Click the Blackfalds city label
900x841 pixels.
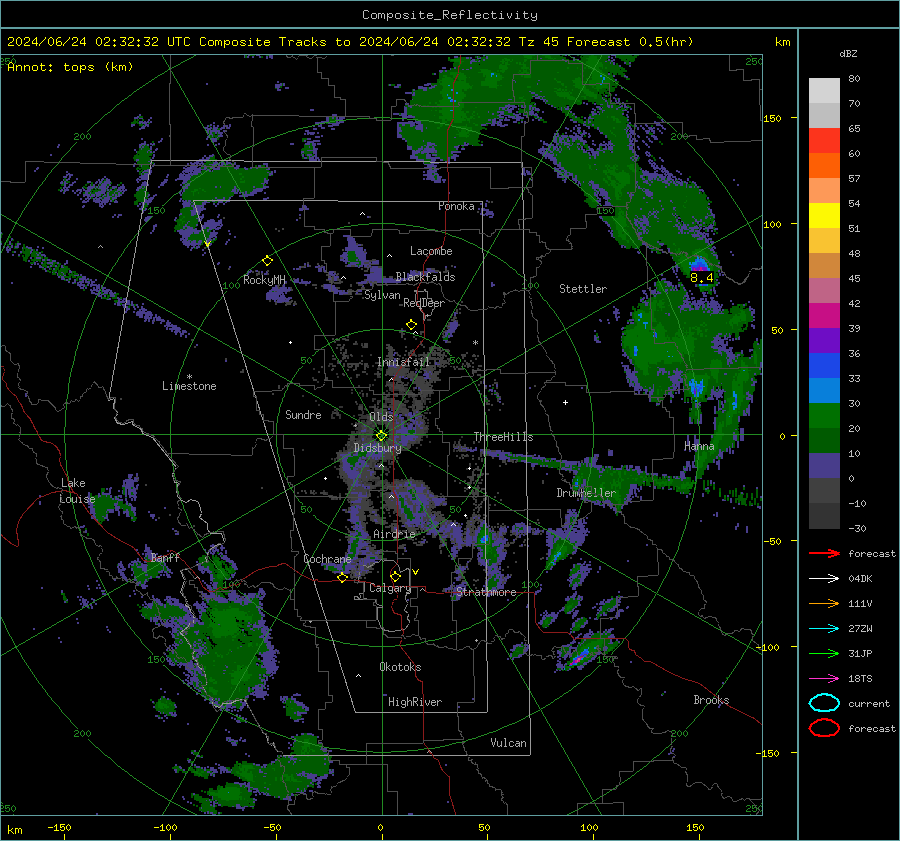pyautogui.click(x=425, y=277)
